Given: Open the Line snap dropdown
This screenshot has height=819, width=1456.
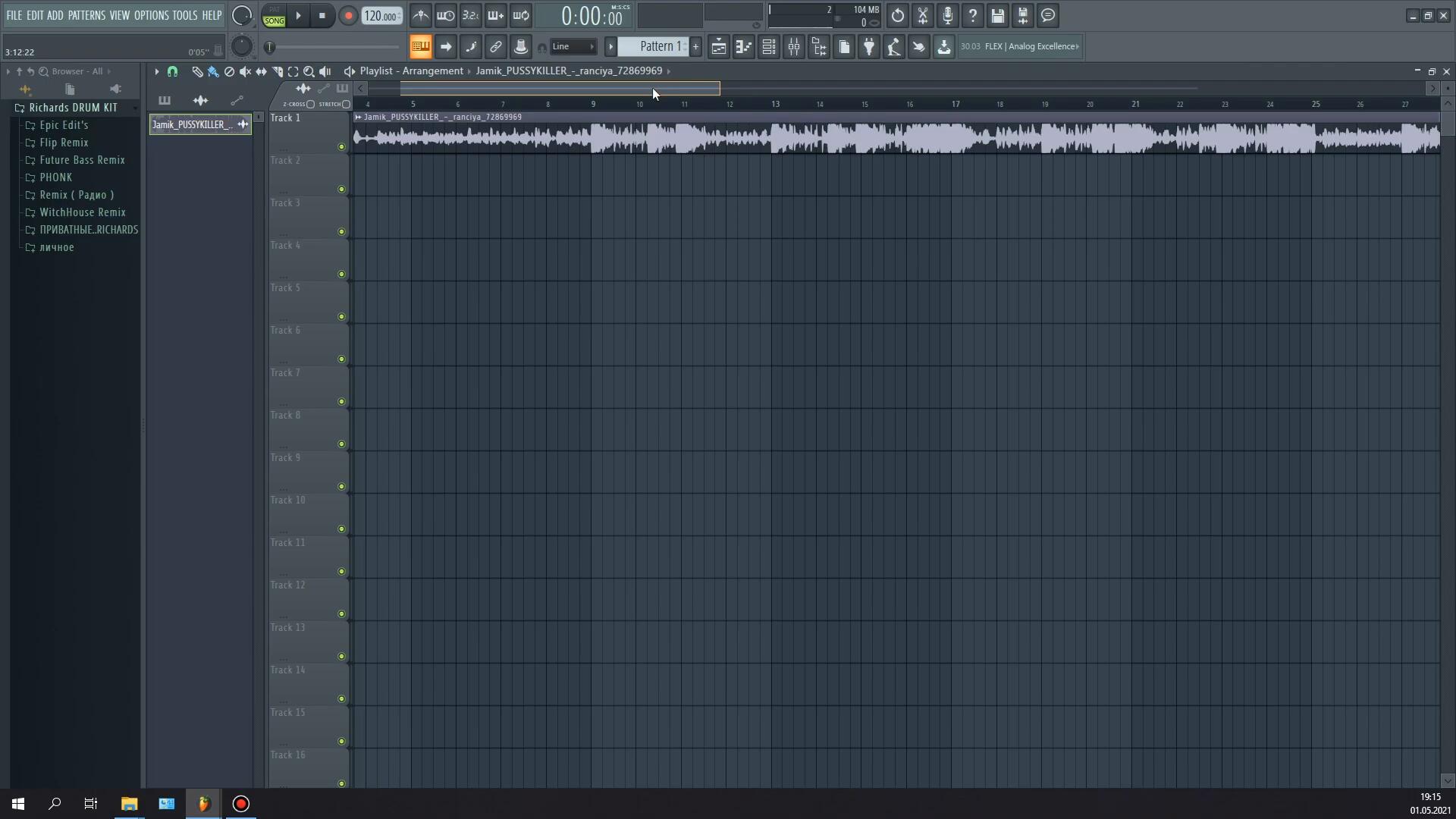Looking at the screenshot, I should (x=573, y=47).
